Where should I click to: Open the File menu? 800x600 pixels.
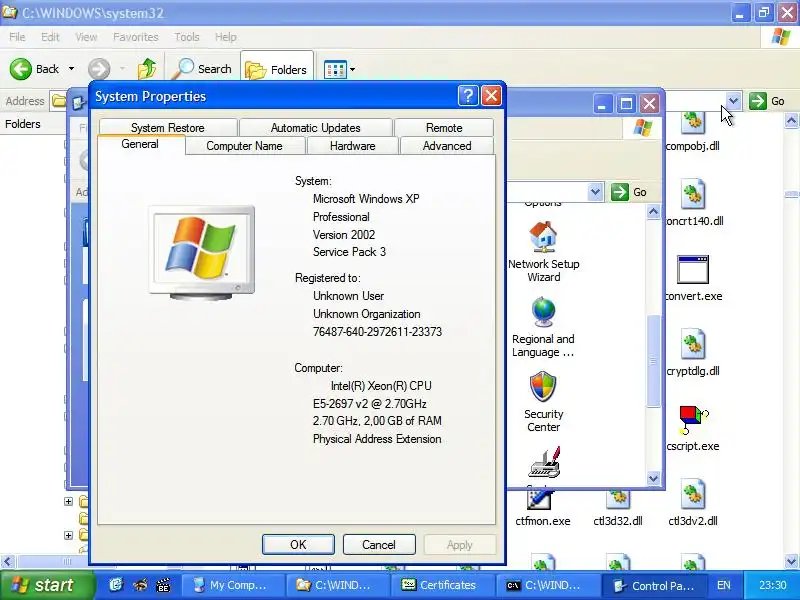17,37
